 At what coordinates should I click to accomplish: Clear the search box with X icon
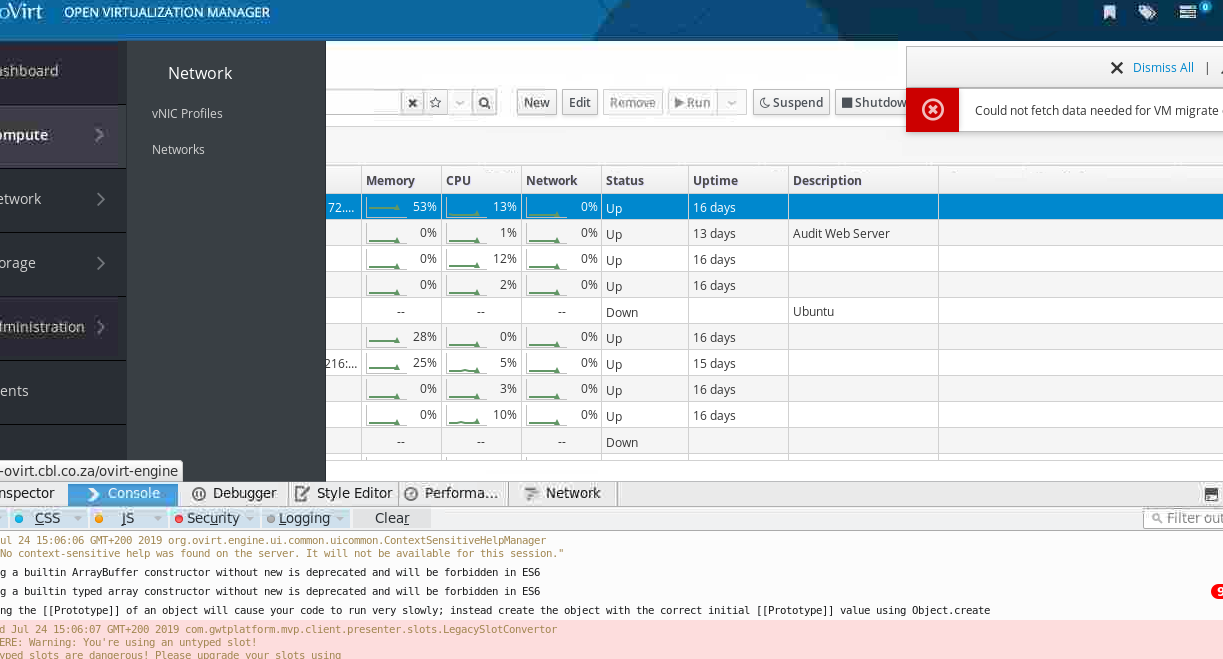[x=412, y=102]
